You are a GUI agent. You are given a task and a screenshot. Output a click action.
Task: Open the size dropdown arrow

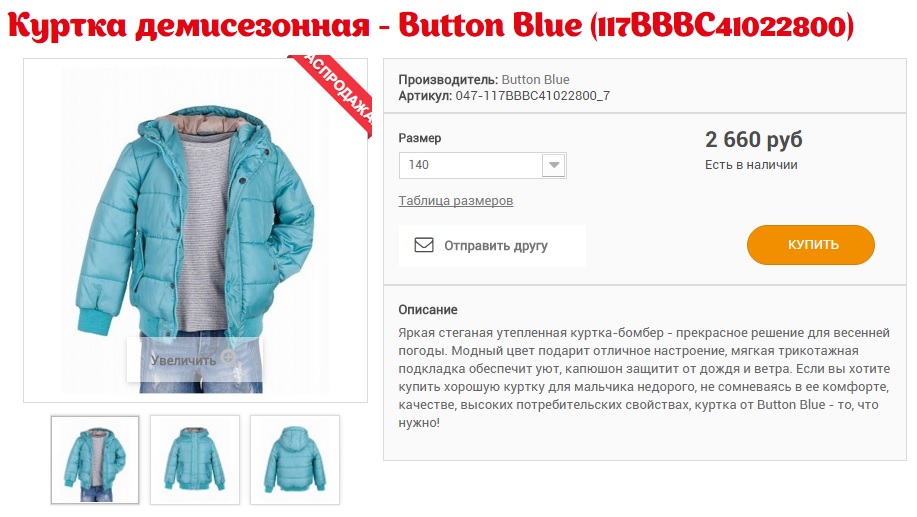[553, 165]
